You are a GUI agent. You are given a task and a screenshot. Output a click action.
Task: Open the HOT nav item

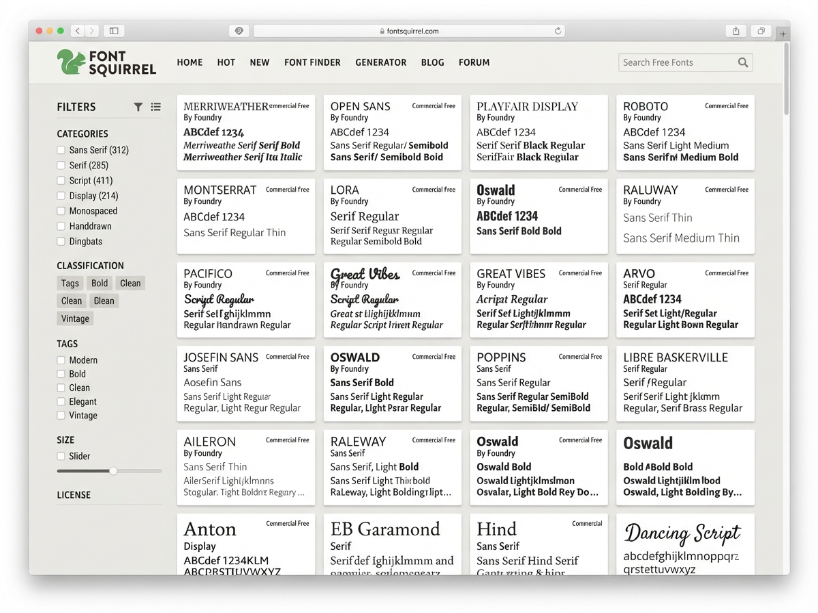pos(226,63)
